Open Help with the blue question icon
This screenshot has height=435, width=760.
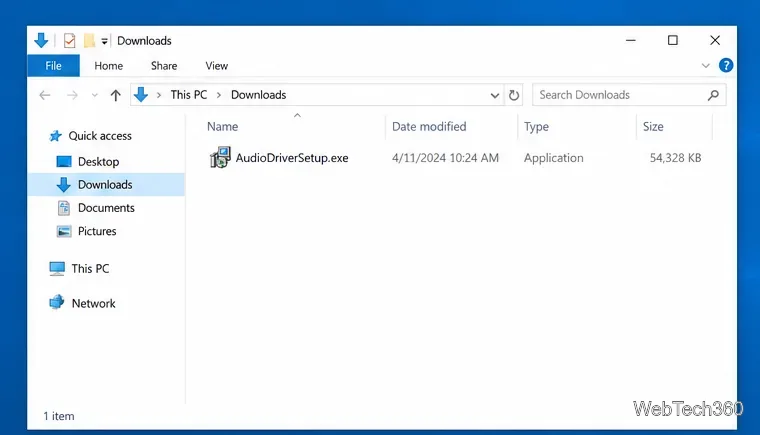[x=726, y=65]
